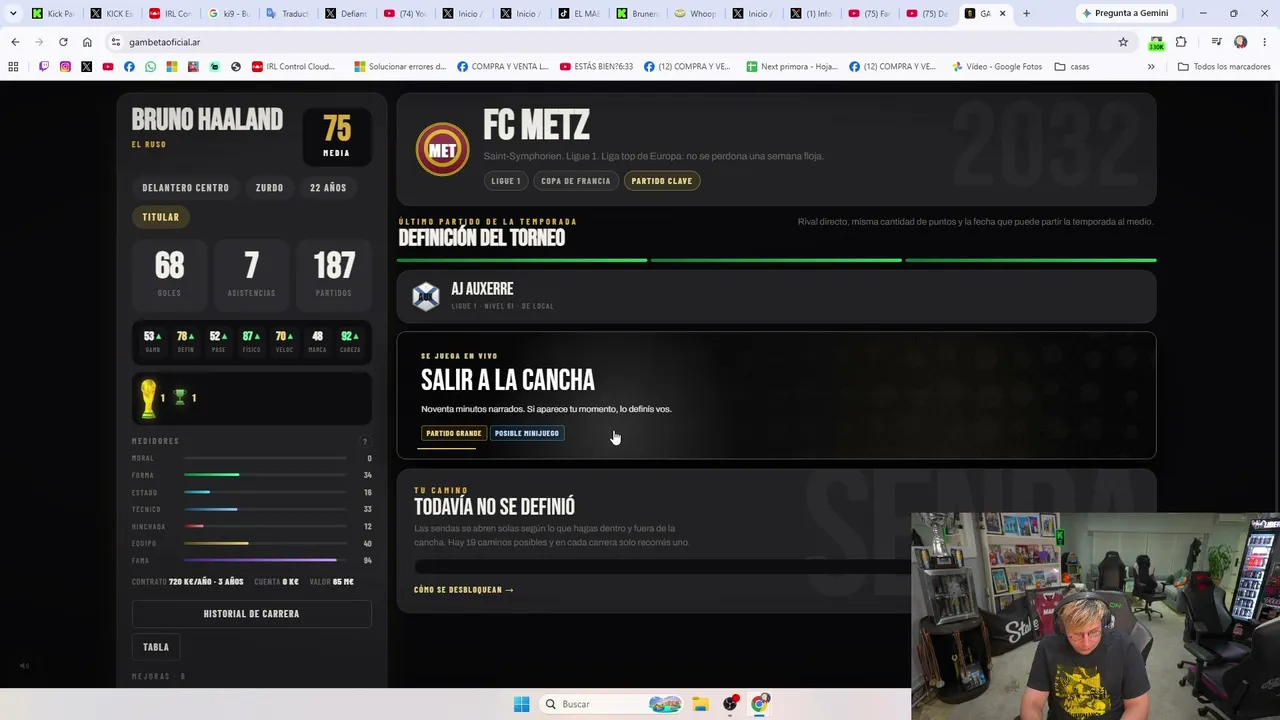
Task: Switch to the IRL Con browser tab
Action: [x=170, y=13]
